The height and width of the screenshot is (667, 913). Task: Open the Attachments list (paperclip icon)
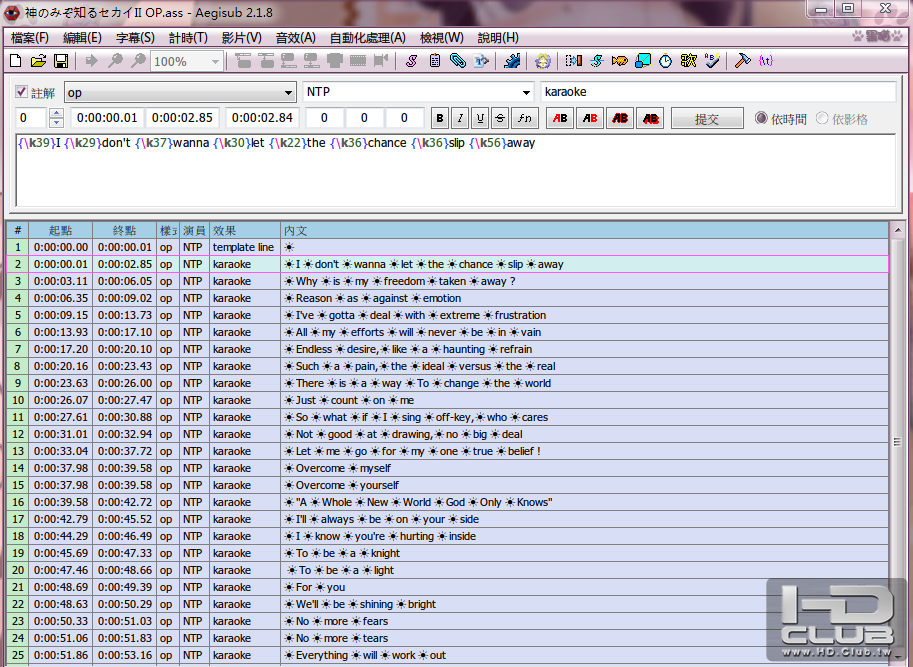coord(458,61)
